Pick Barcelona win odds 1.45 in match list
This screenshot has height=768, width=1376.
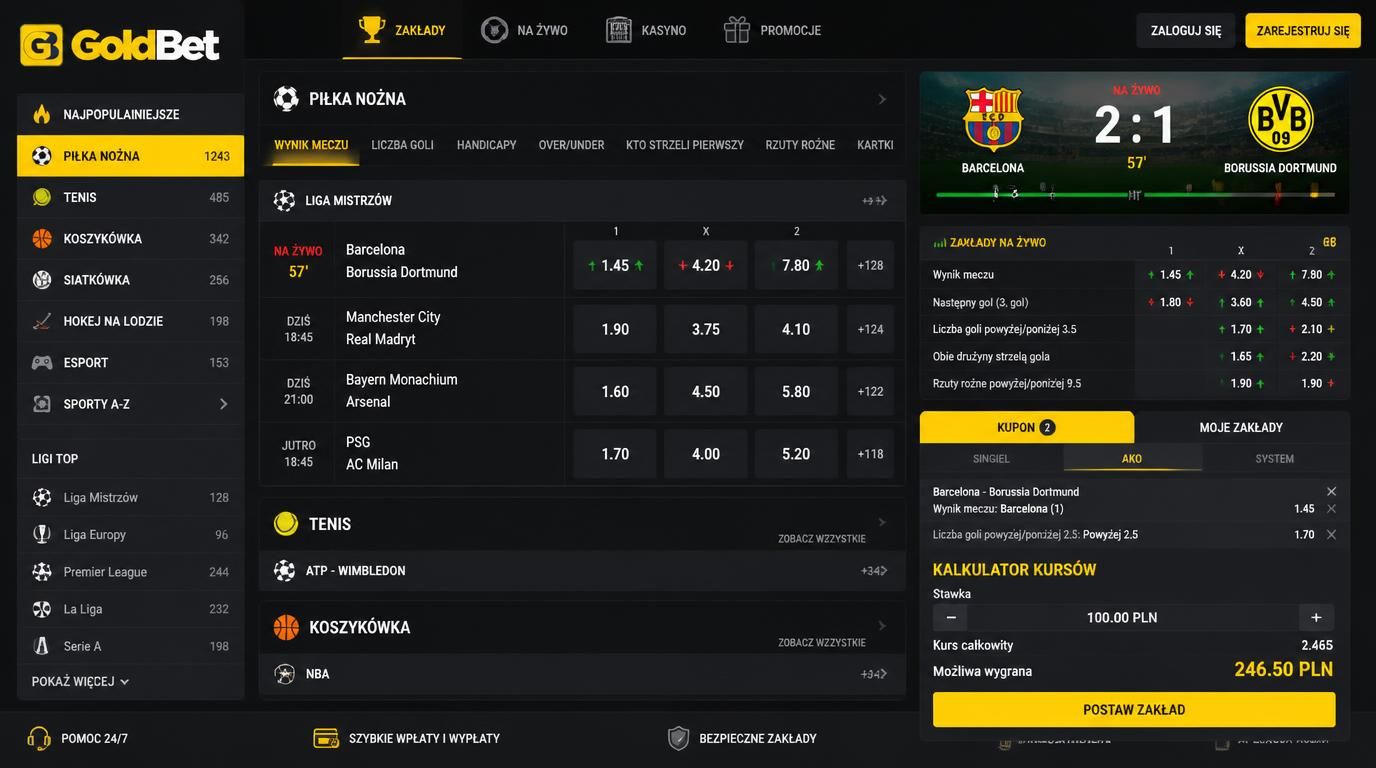pos(615,265)
